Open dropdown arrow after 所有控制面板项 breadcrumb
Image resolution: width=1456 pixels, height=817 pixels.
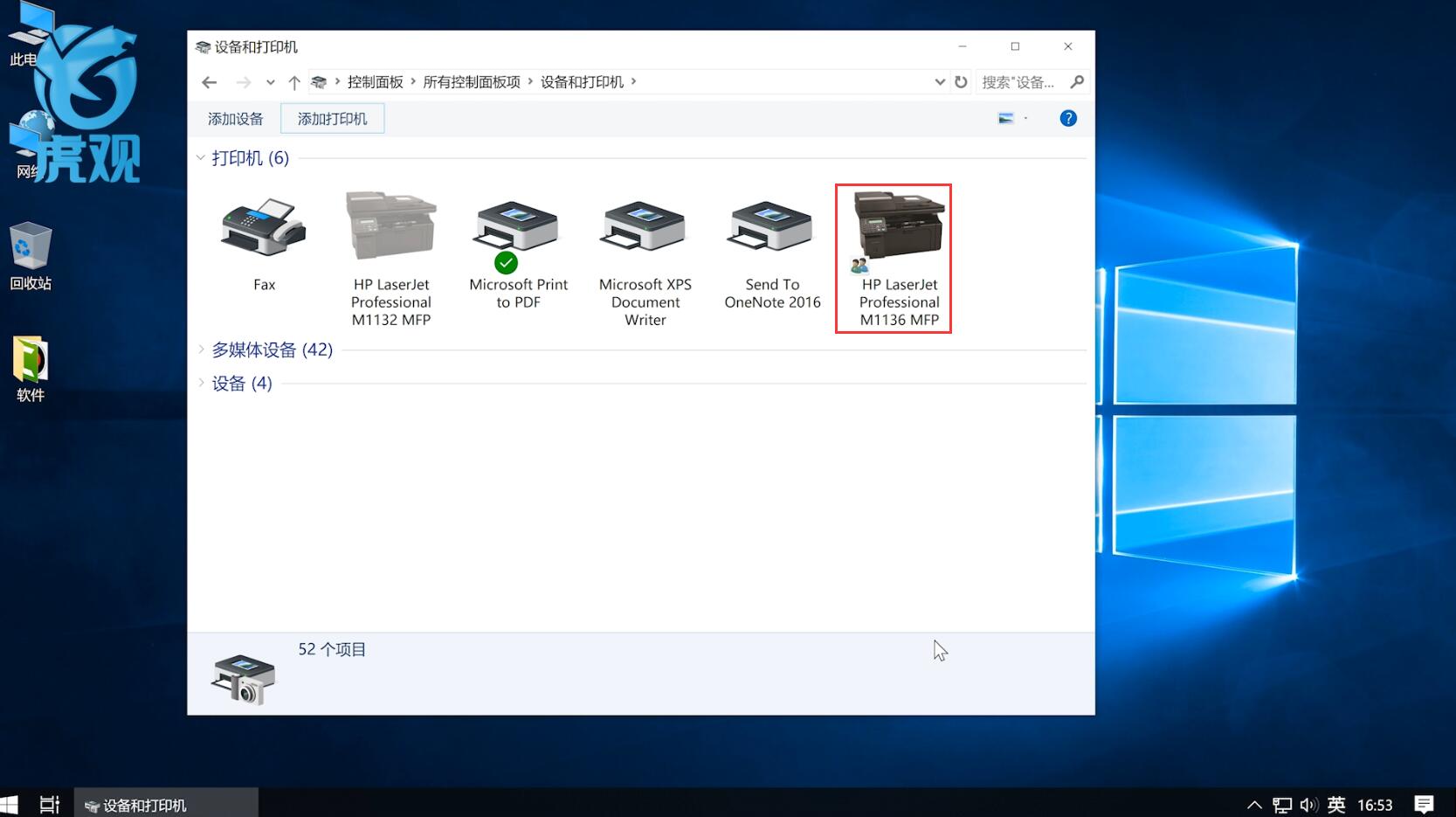pos(530,81)
